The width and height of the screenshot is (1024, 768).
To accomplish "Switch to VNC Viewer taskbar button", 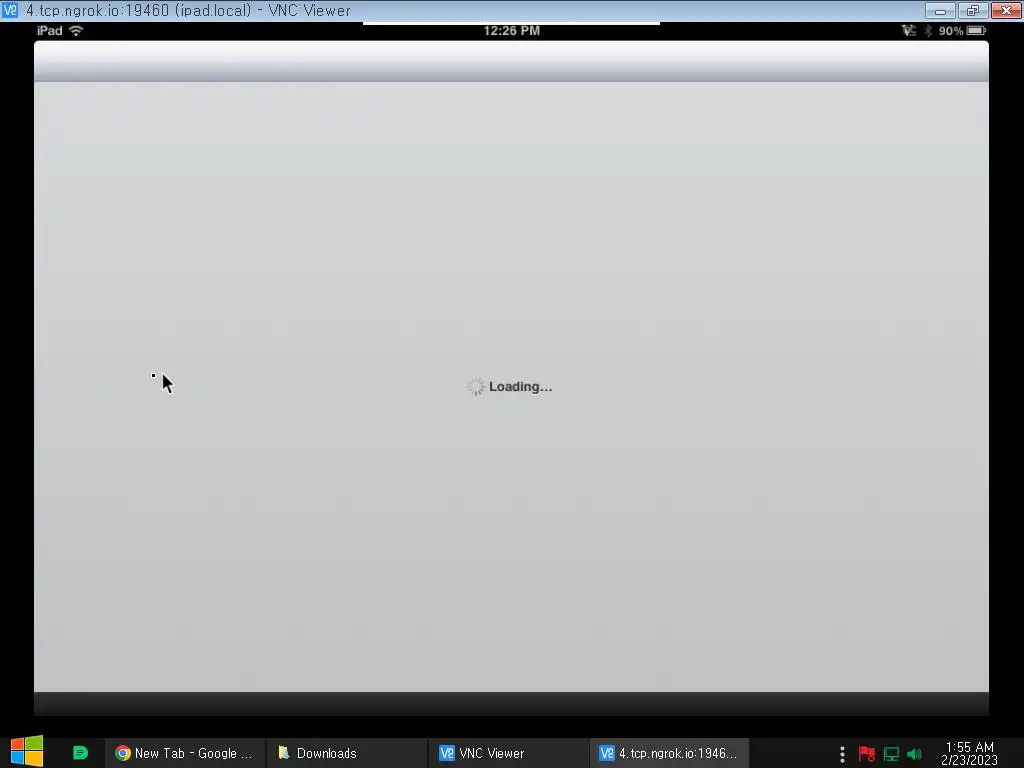I will pyautogui.click(x=508, y=753).
